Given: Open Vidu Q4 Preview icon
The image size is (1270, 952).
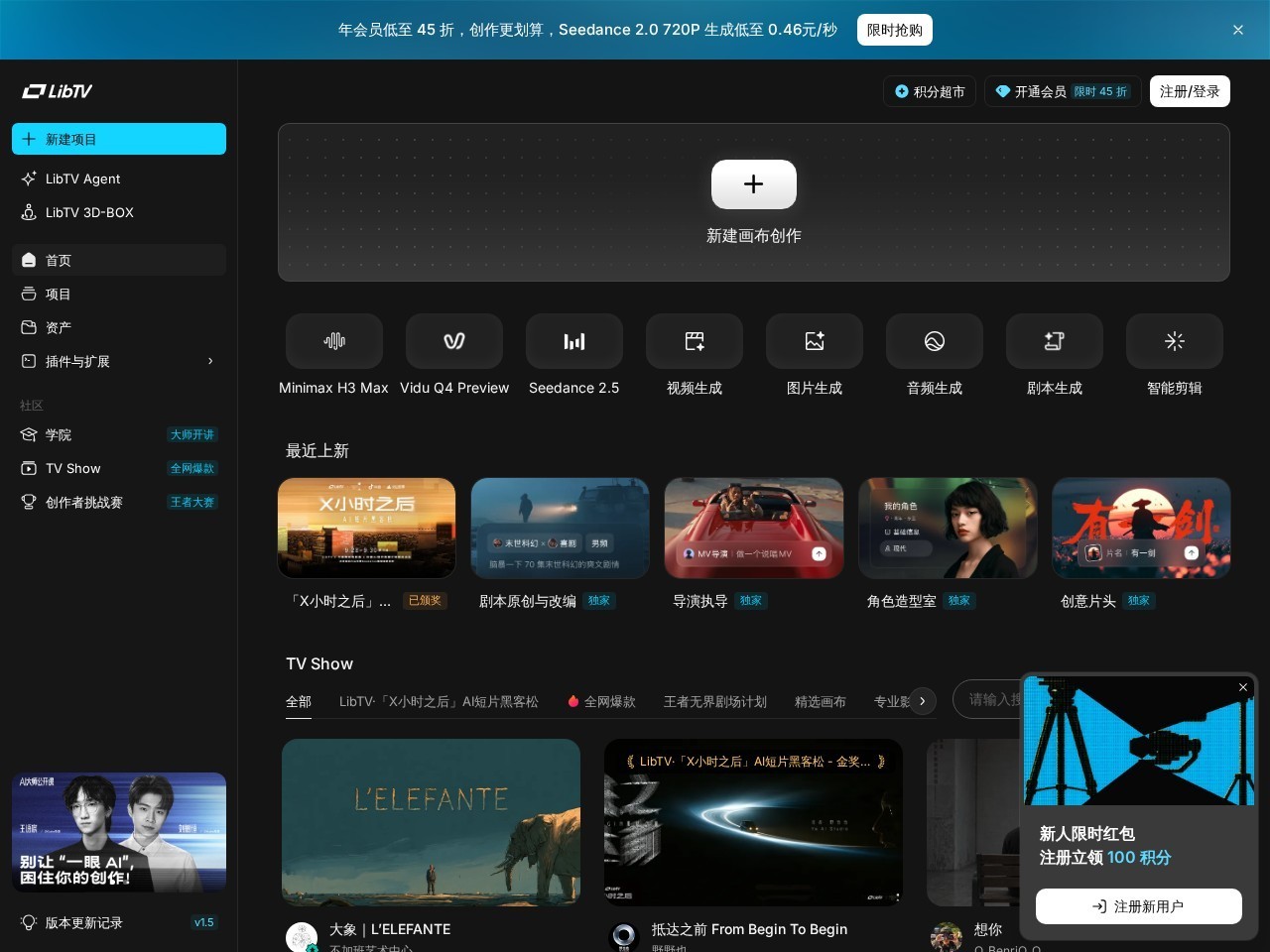Looking at the screenshot, I should [x=454, y=341].
